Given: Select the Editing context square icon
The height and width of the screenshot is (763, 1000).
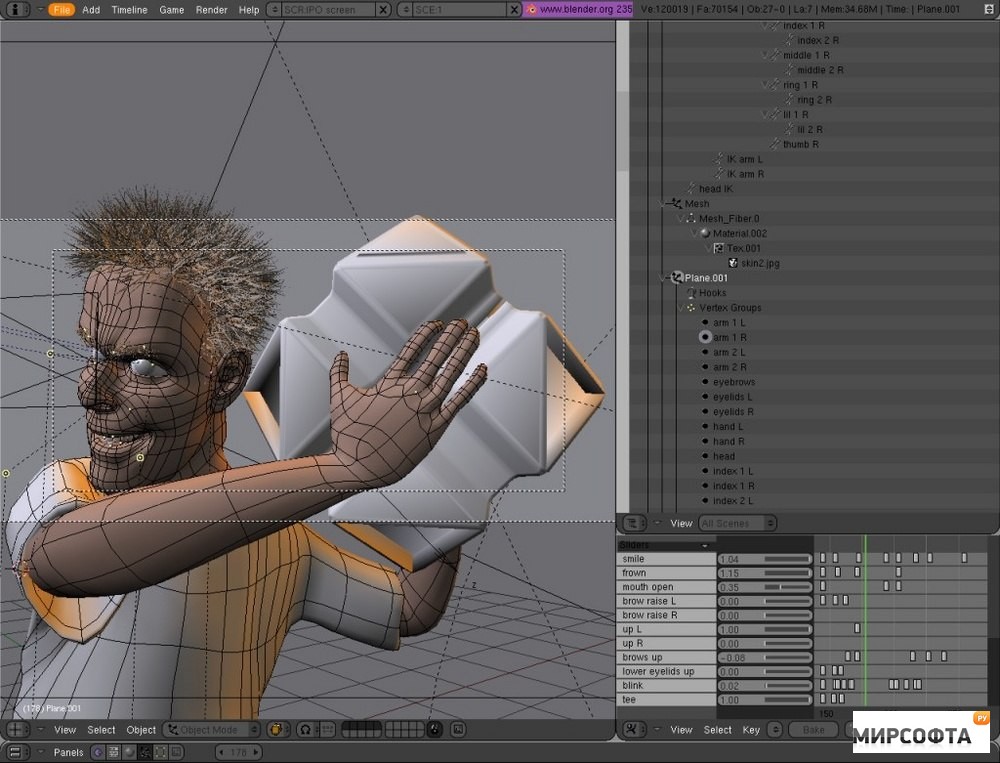Looking at the screenshot, I should coord(160,753).
